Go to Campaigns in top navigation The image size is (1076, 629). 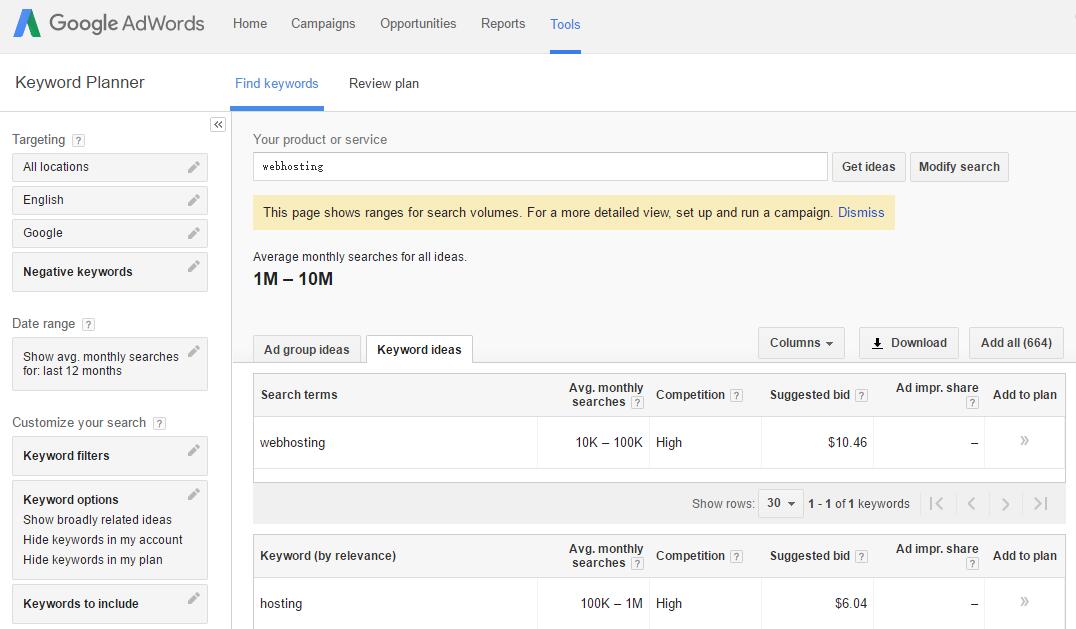pos(323,24)
